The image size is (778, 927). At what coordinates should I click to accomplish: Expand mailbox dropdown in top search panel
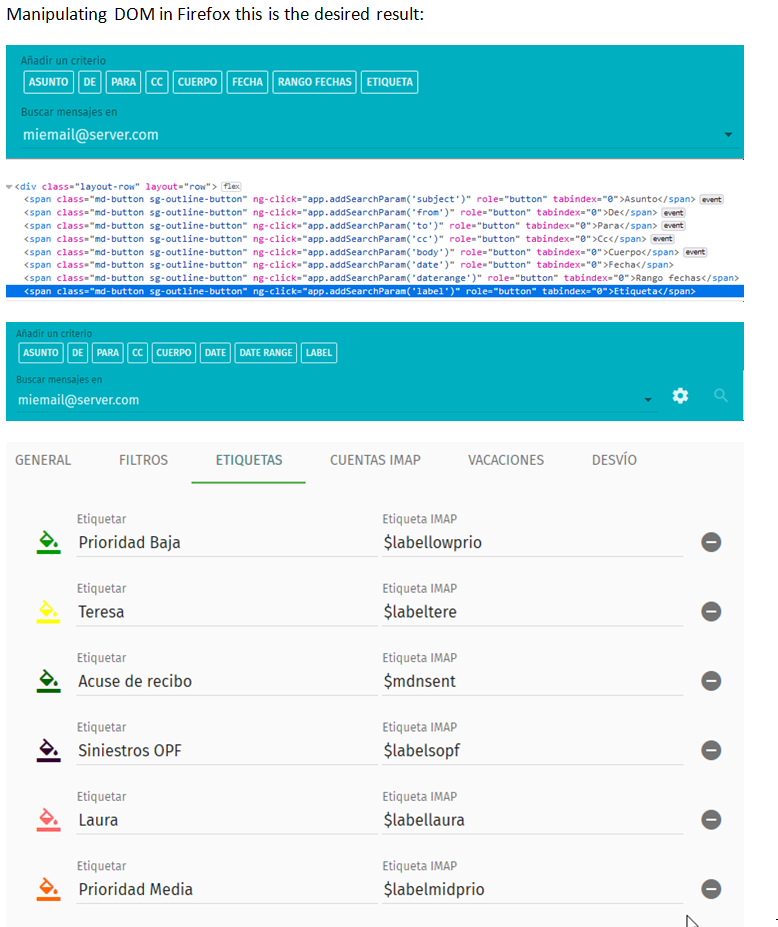728,135
